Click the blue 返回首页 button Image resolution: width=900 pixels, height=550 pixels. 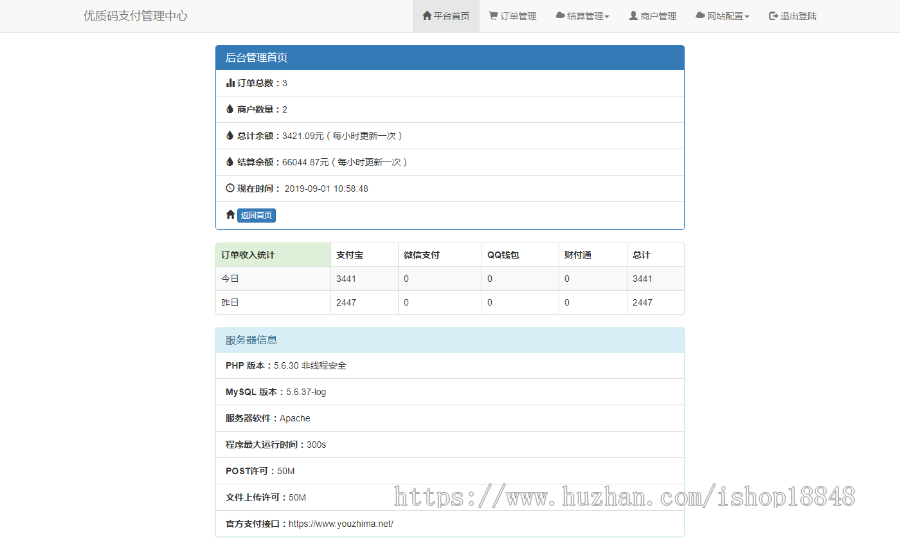[x=257, y=215]
